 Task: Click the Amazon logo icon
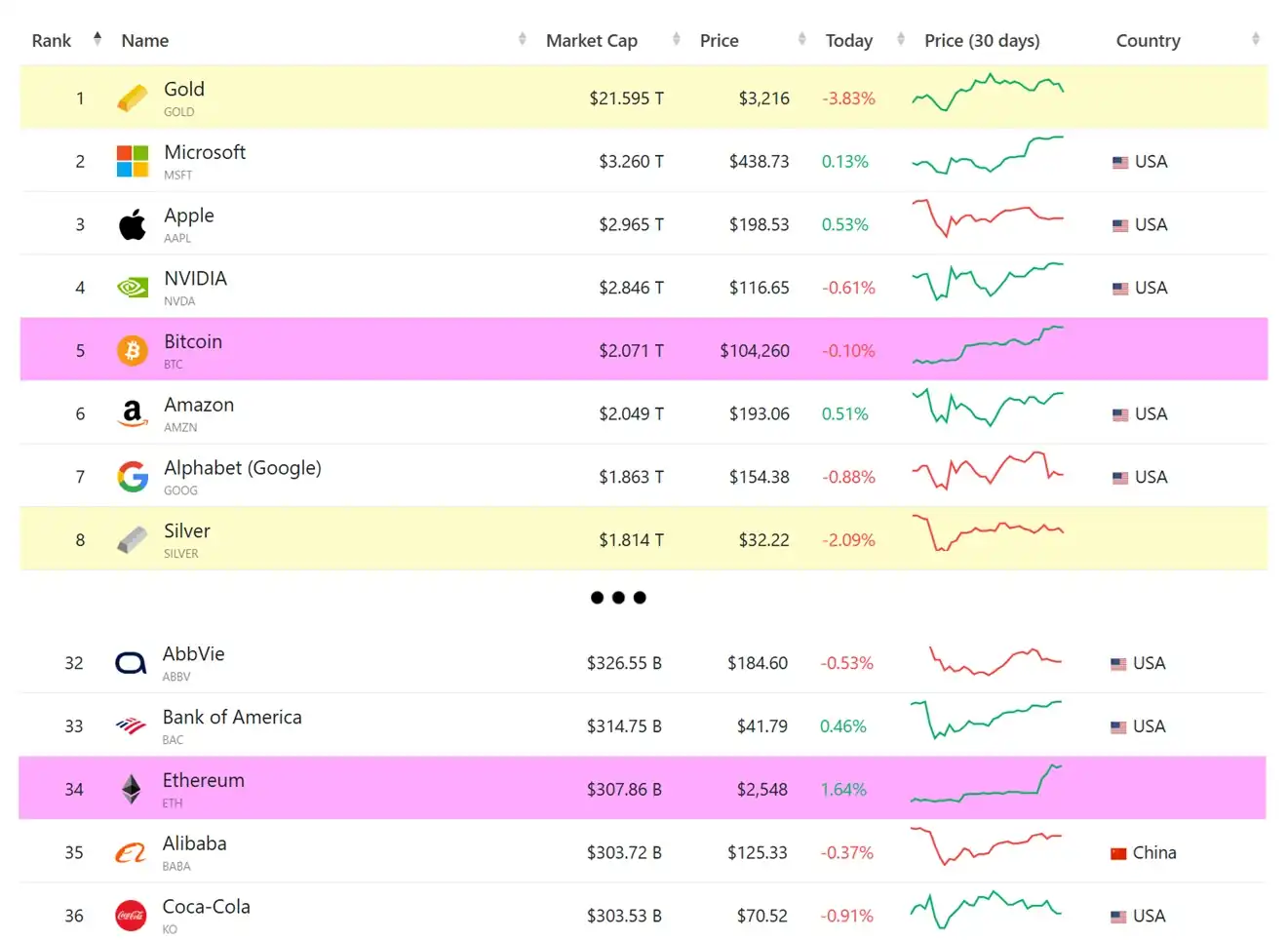point(132,413)
